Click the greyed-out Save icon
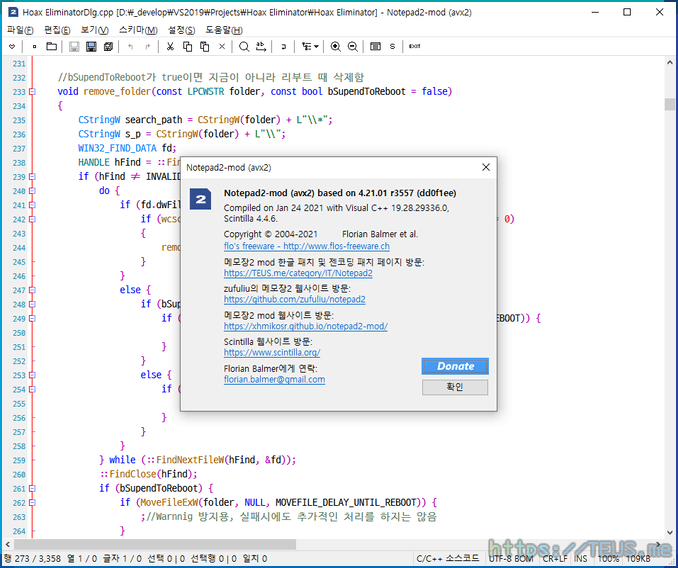 (x=74, y=46)
